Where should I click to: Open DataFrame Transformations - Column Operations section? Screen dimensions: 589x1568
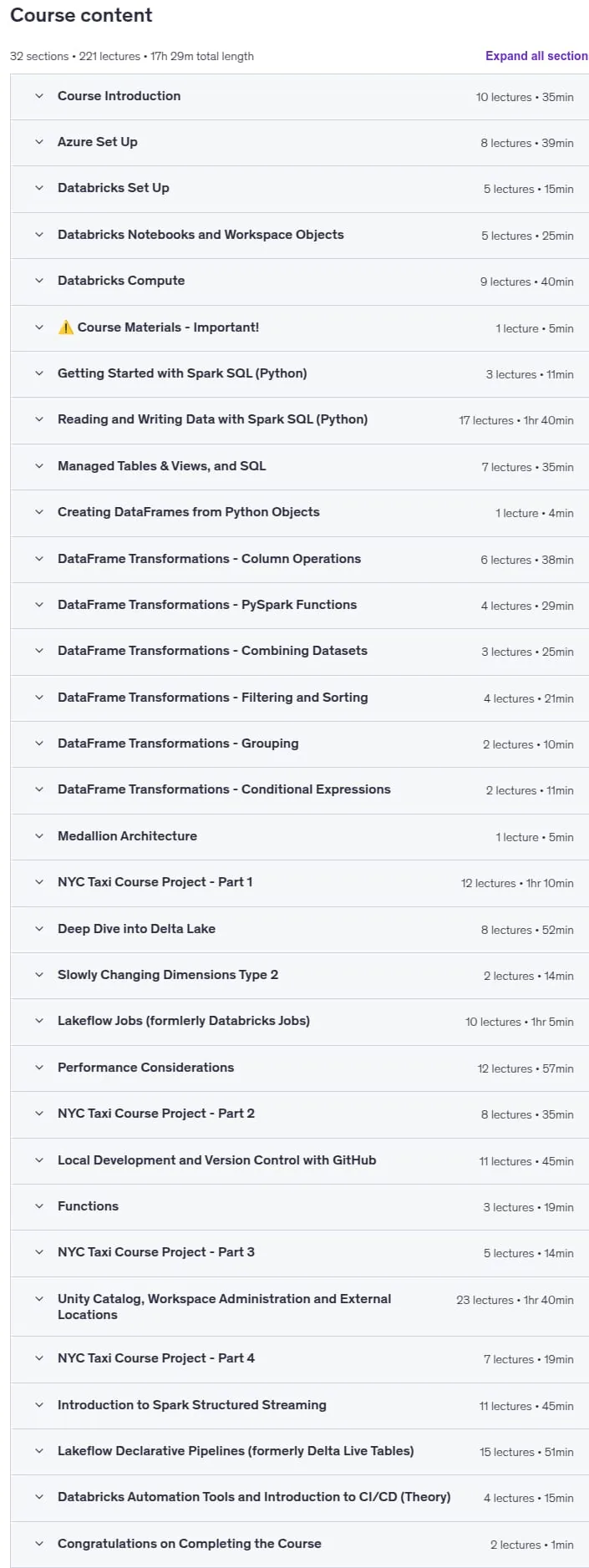[x=299, y=559]
